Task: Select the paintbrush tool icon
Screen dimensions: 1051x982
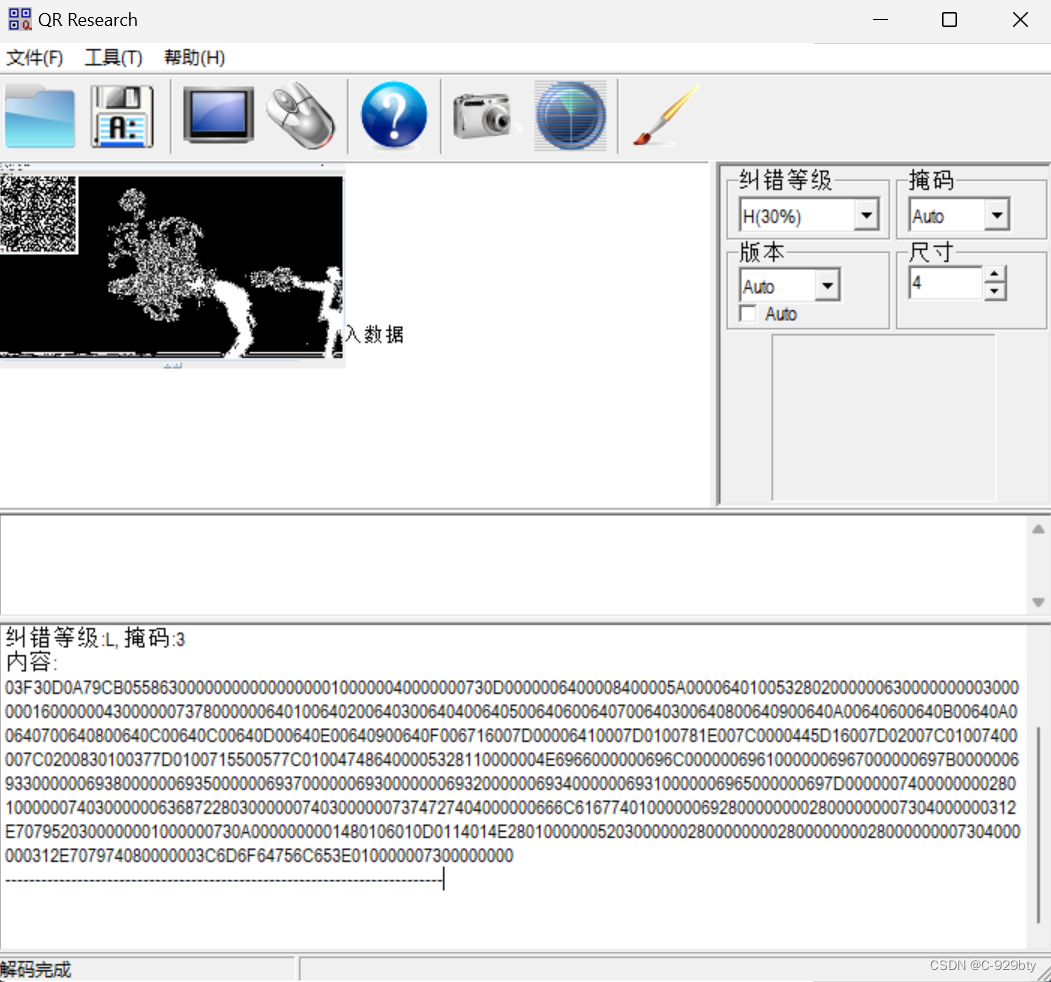Action: point(666,115)
